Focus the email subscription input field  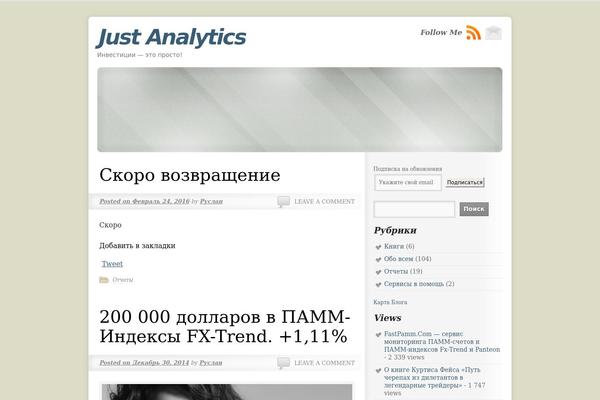408,183
